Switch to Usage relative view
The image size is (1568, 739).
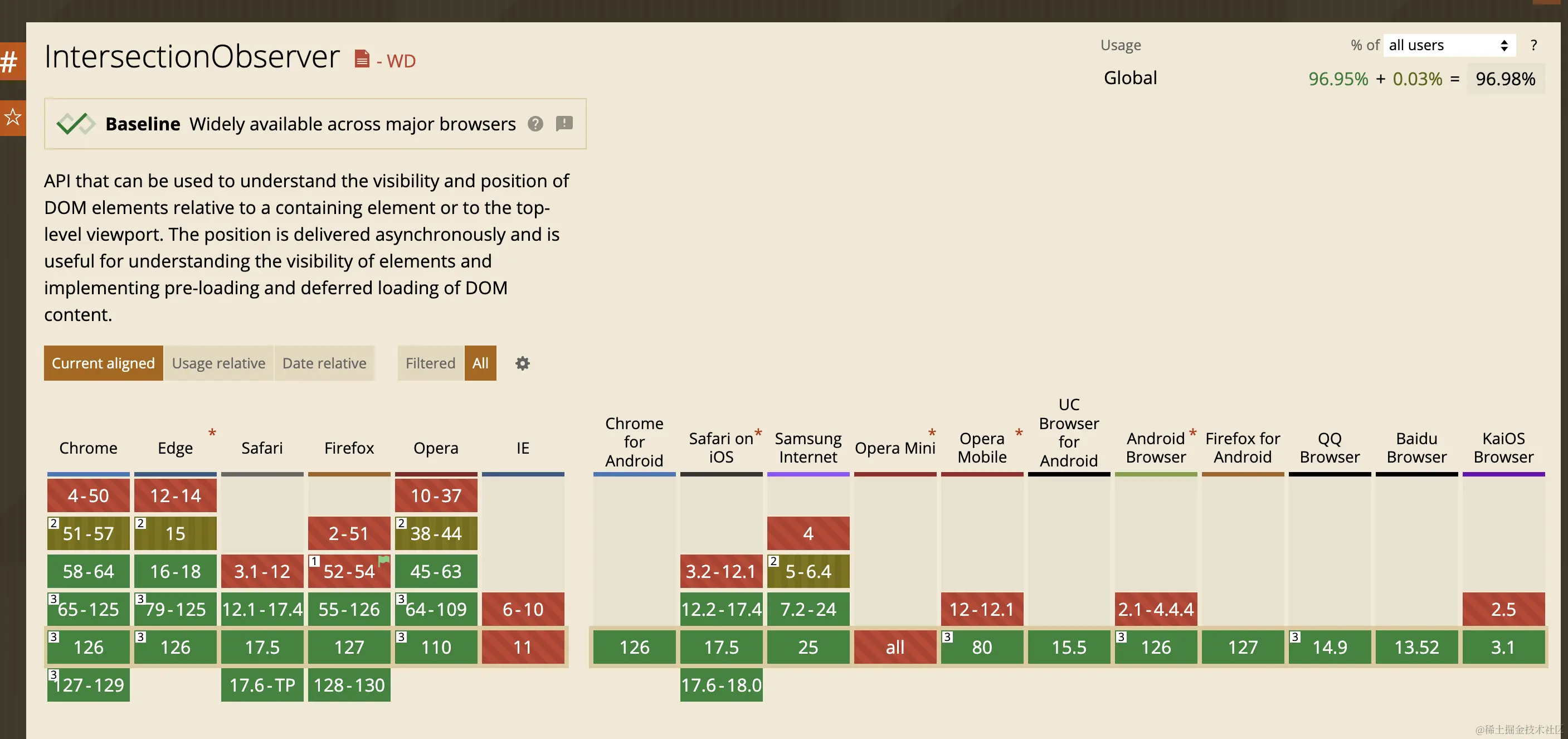coord(218,363)
